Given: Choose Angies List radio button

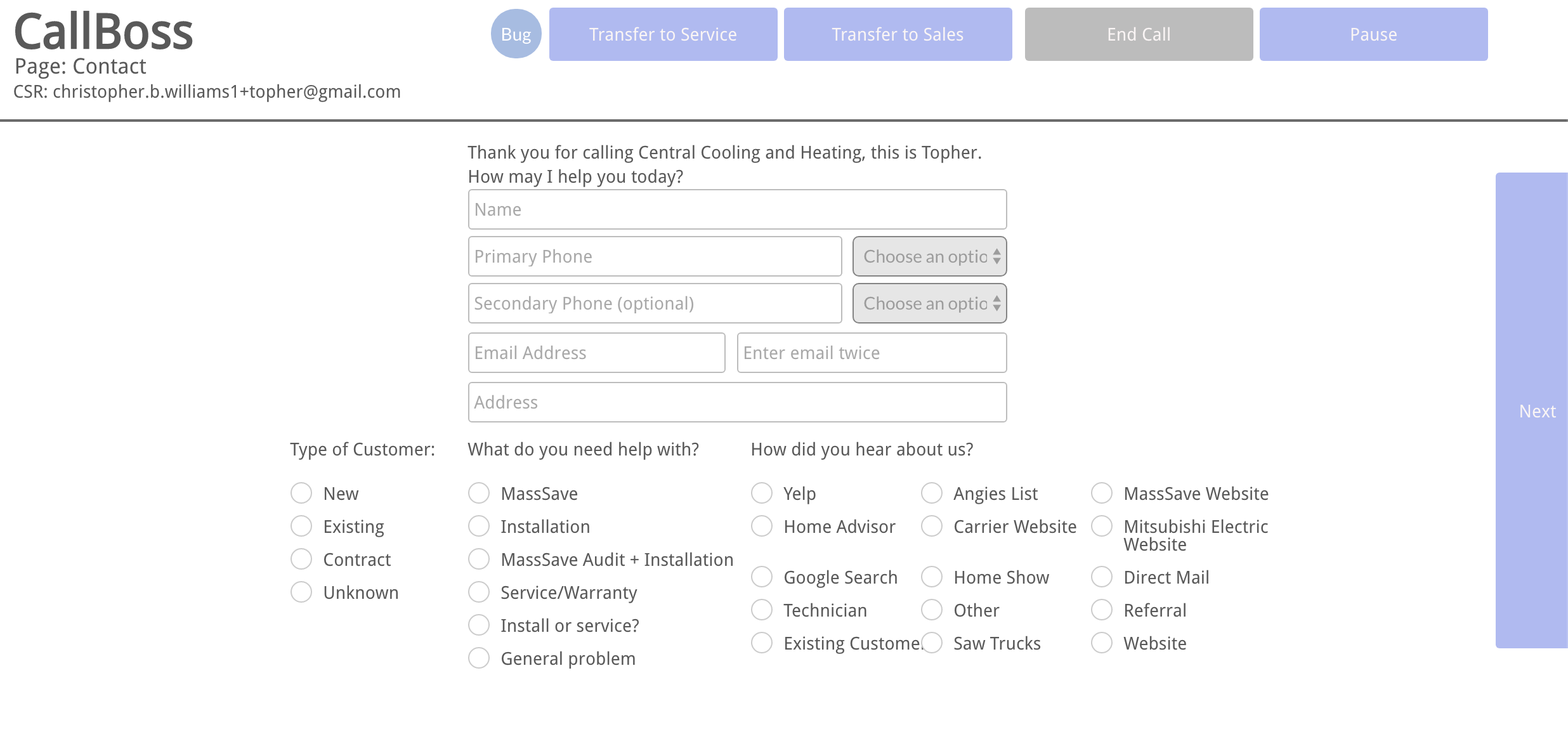Looking at the screenshot, I should pos(932,493).
